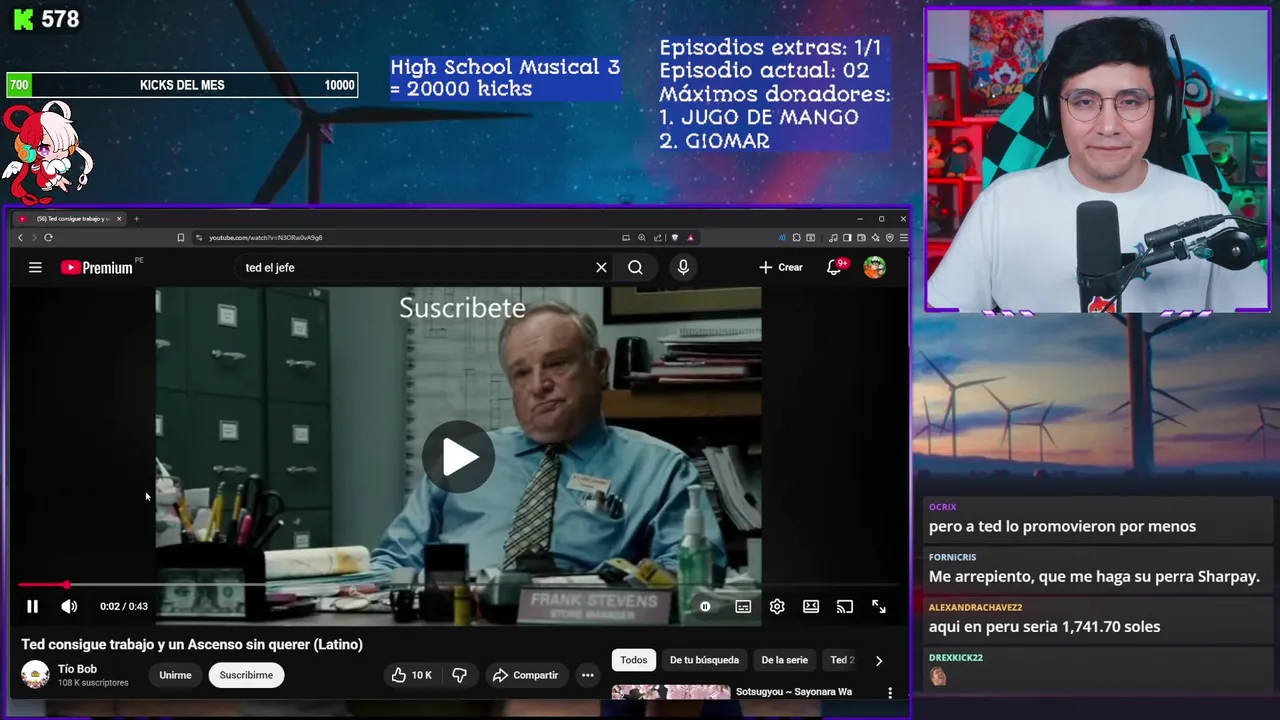Screen dimensions: 1280x720
Task: Select the 'Ted consigue trabajo' browser tab
Action: (68, 218)
